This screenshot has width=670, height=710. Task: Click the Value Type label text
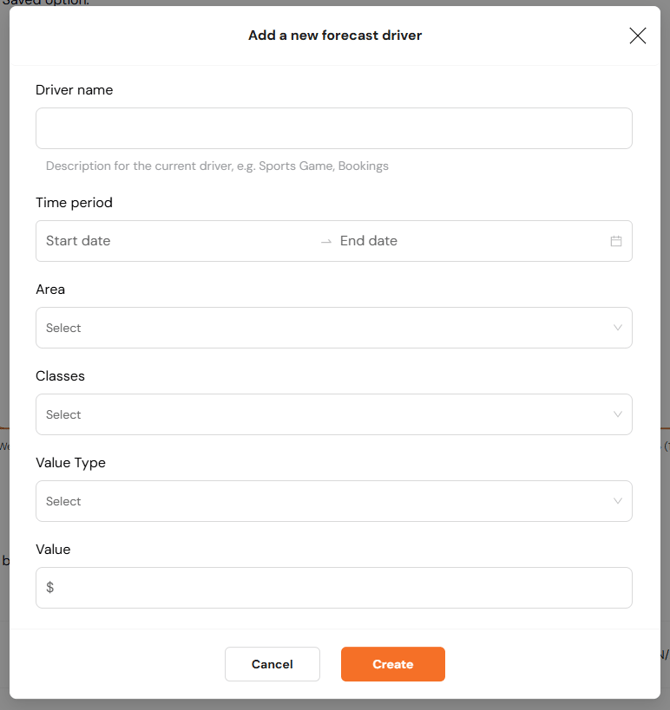(70, 463)
